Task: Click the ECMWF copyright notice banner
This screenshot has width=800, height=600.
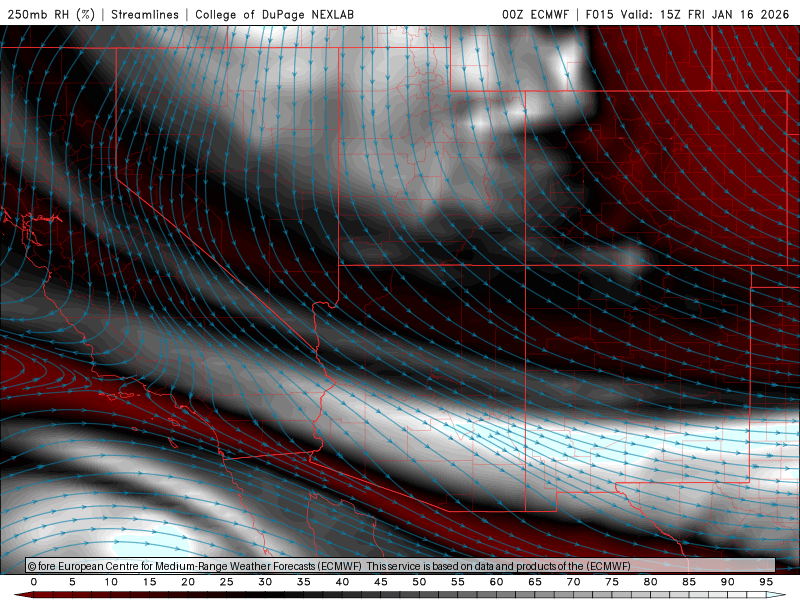Action: coord(400,566)
